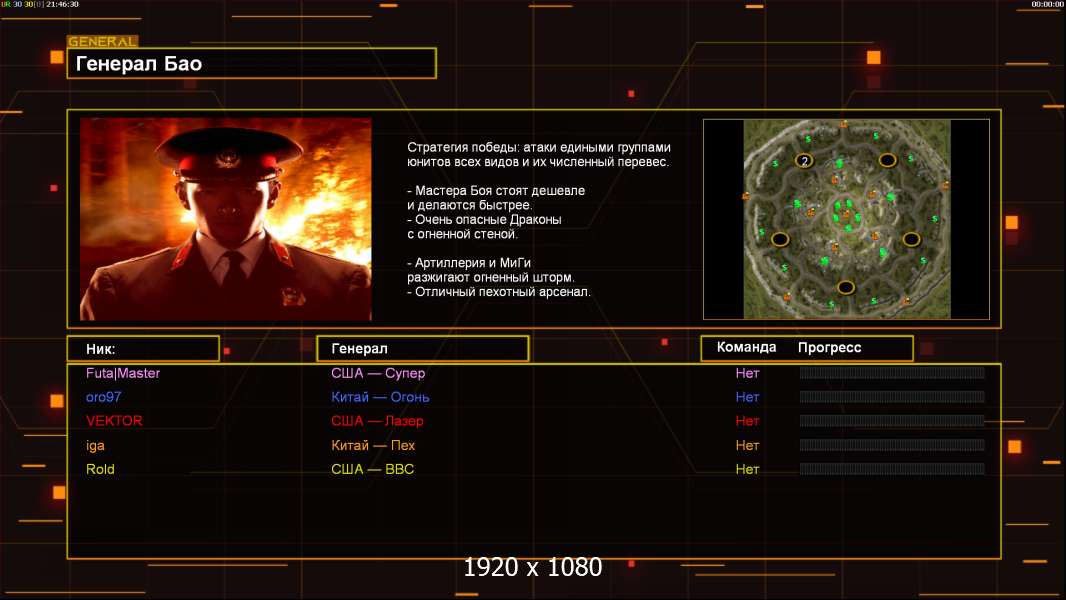This screenshot has width=1066, height=600.
Task: Click the США — Супер general entry
Action: [378, 373]
